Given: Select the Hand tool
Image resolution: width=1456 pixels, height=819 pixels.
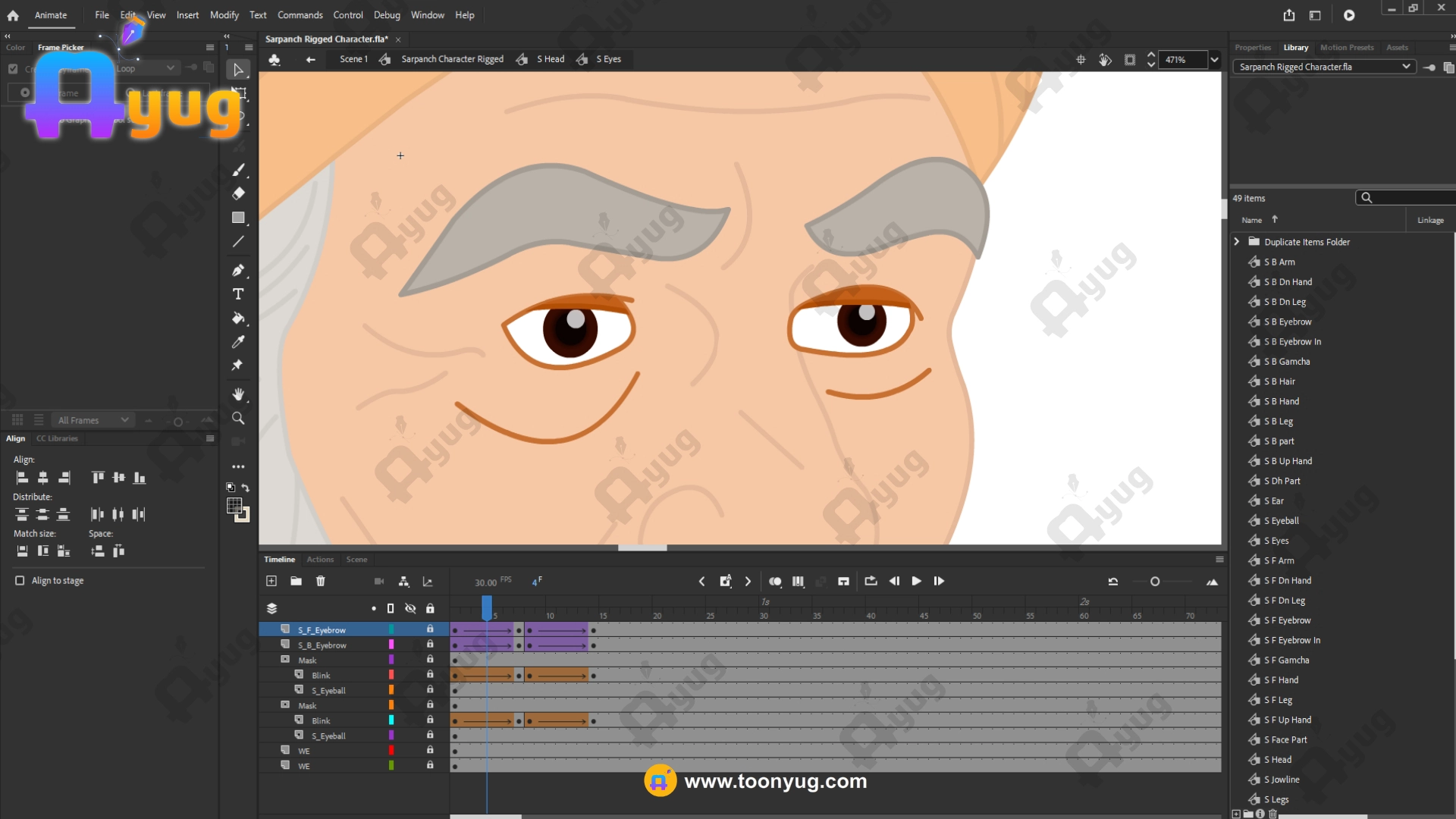Looking at the screenshot, I should tap(238, 394).
